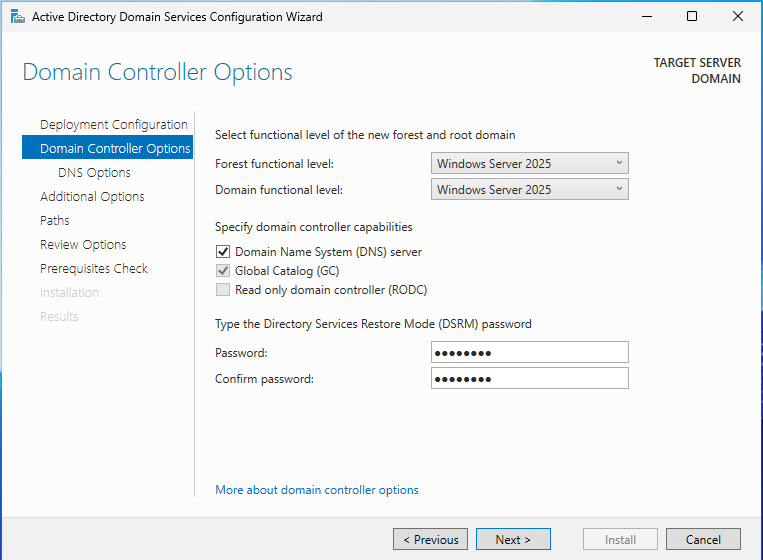Minimize the configuration wizard window

pyautogui.click(x=645, y=17)
